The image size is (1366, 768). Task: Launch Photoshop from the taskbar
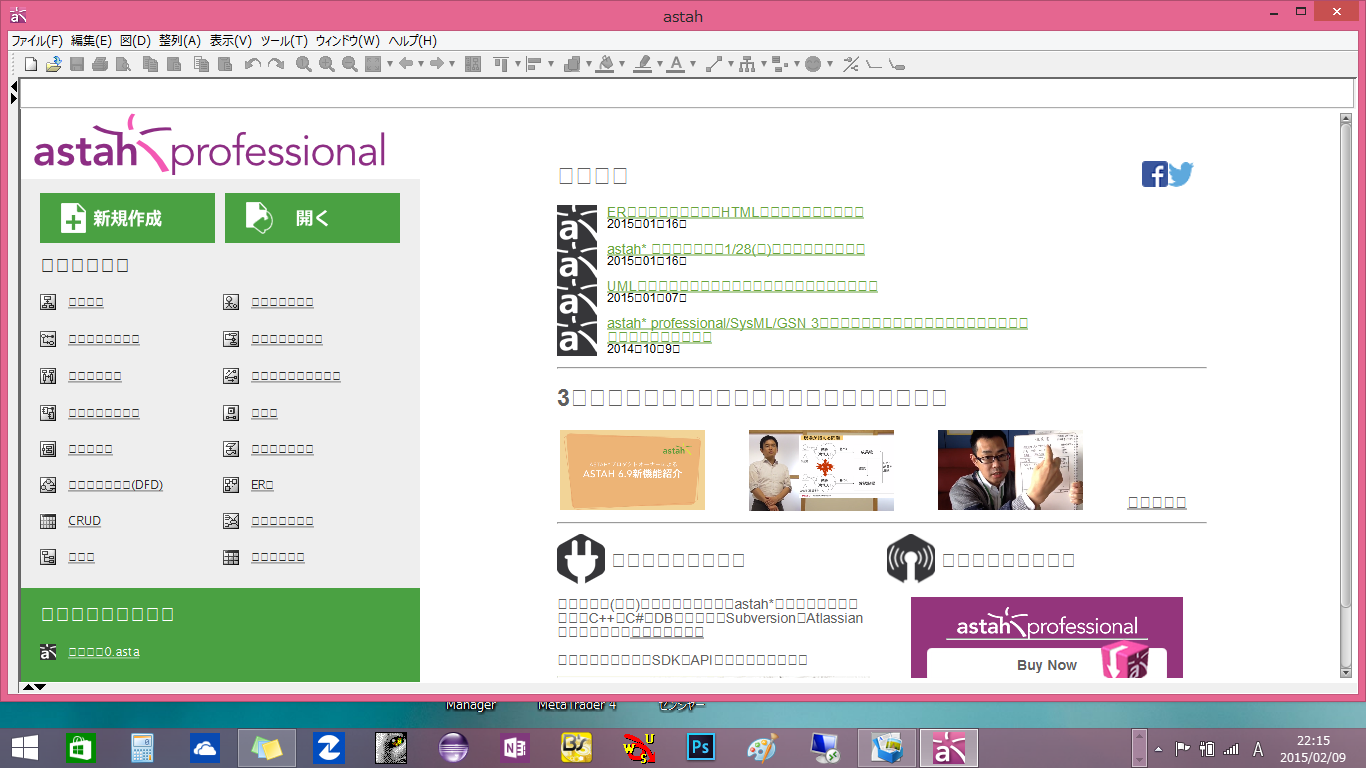(700, 748)
